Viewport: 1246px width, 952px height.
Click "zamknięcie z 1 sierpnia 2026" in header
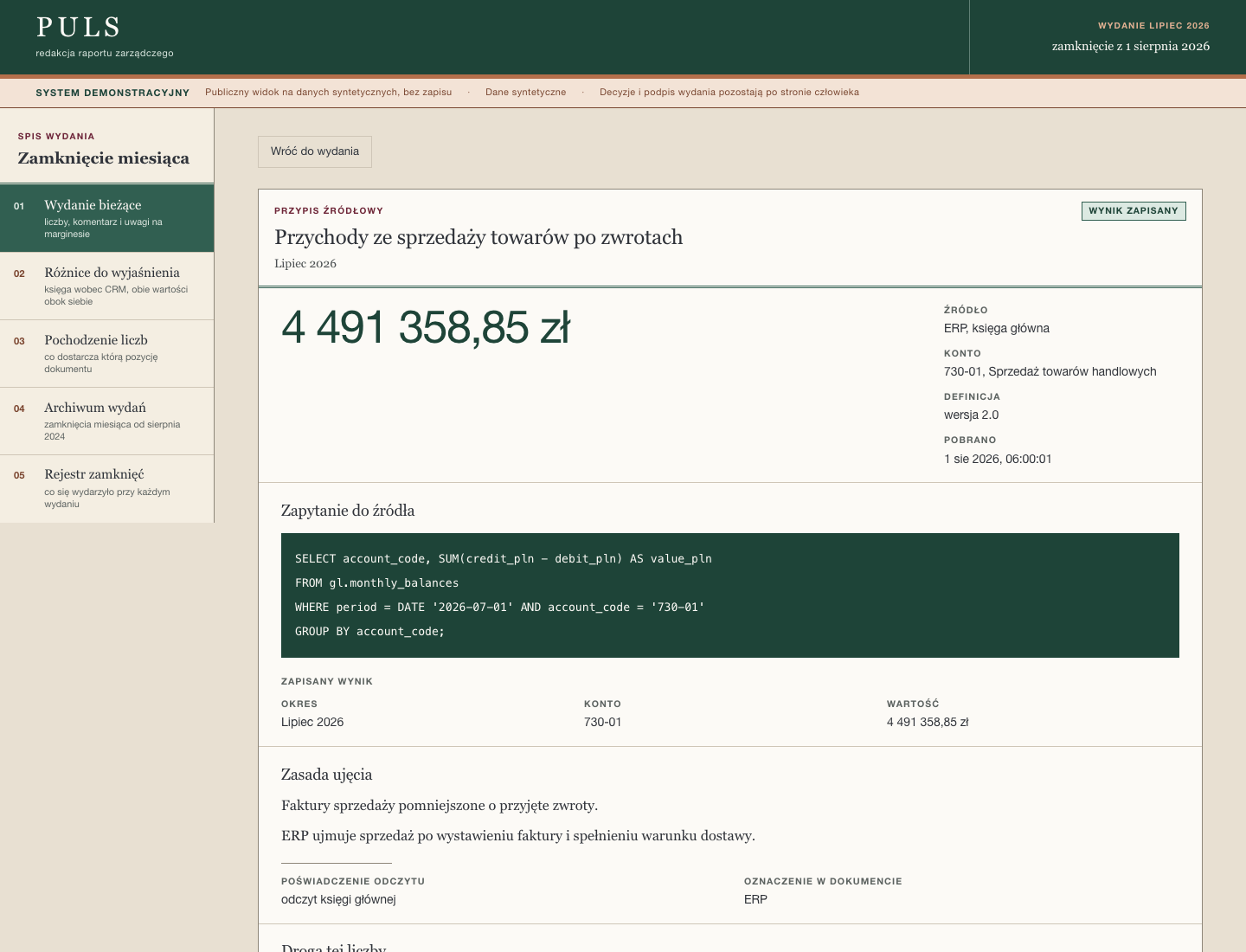tap(1131, 47)
